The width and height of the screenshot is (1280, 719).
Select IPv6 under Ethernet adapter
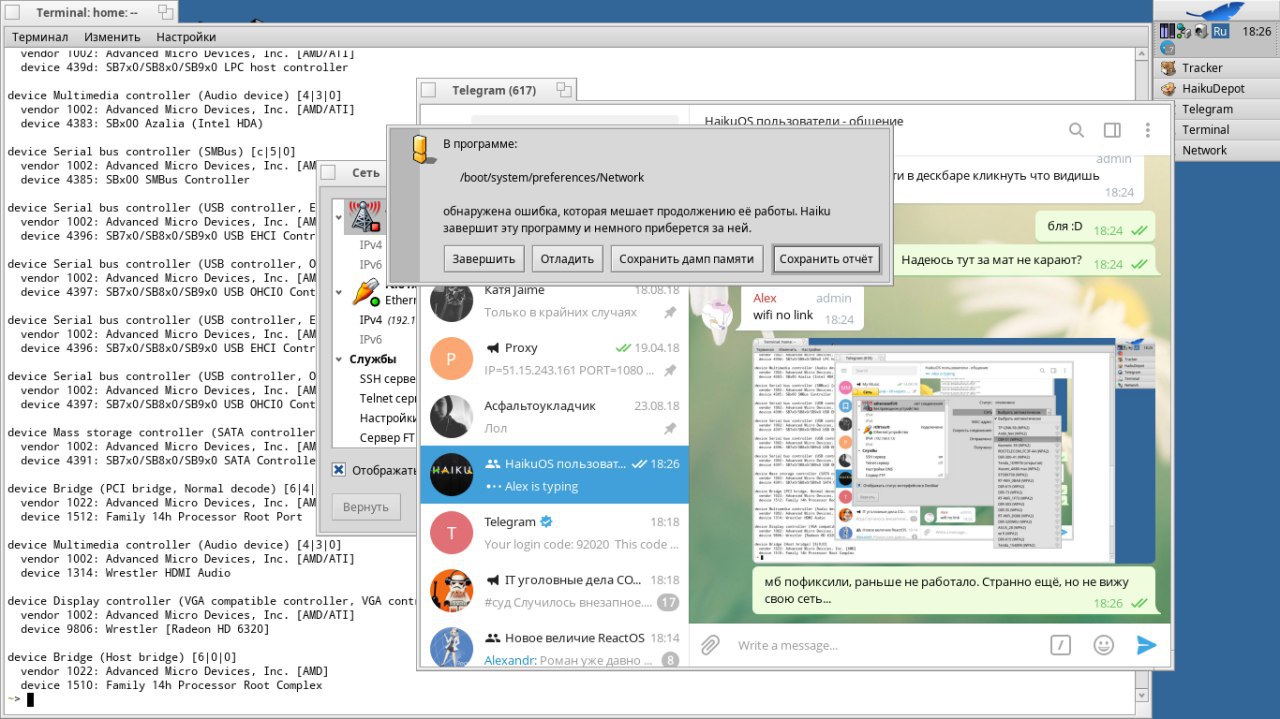click(x=371, y=340)
